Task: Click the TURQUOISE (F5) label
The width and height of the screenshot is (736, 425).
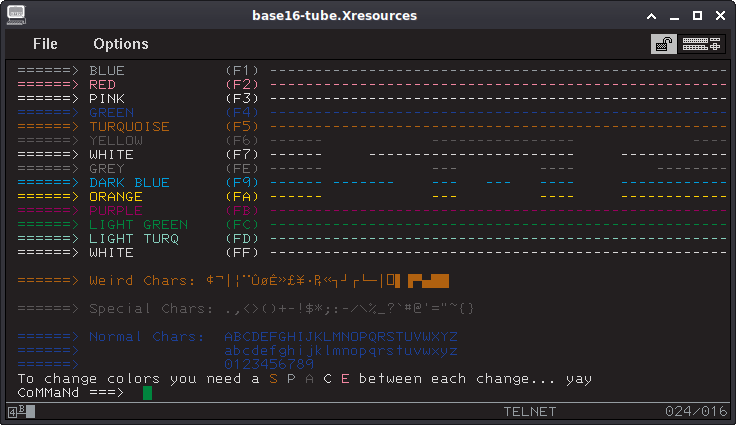Action: click(130, 127)
